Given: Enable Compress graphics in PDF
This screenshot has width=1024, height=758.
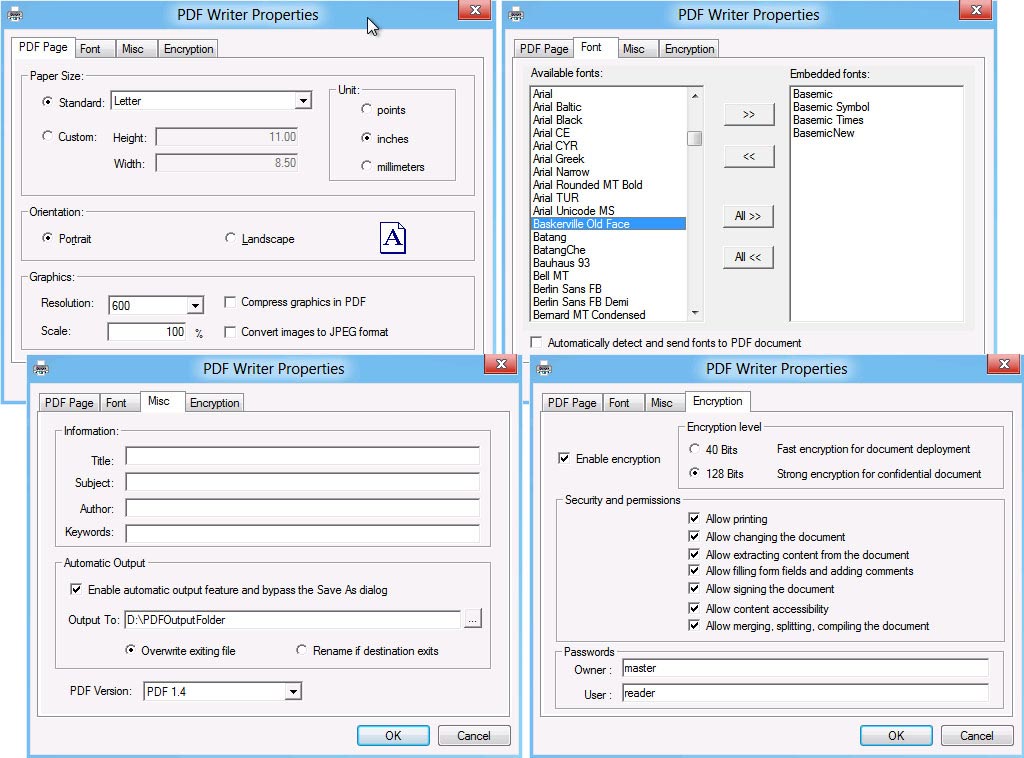Looking at the screenshot, I should (x=230, y=302).
